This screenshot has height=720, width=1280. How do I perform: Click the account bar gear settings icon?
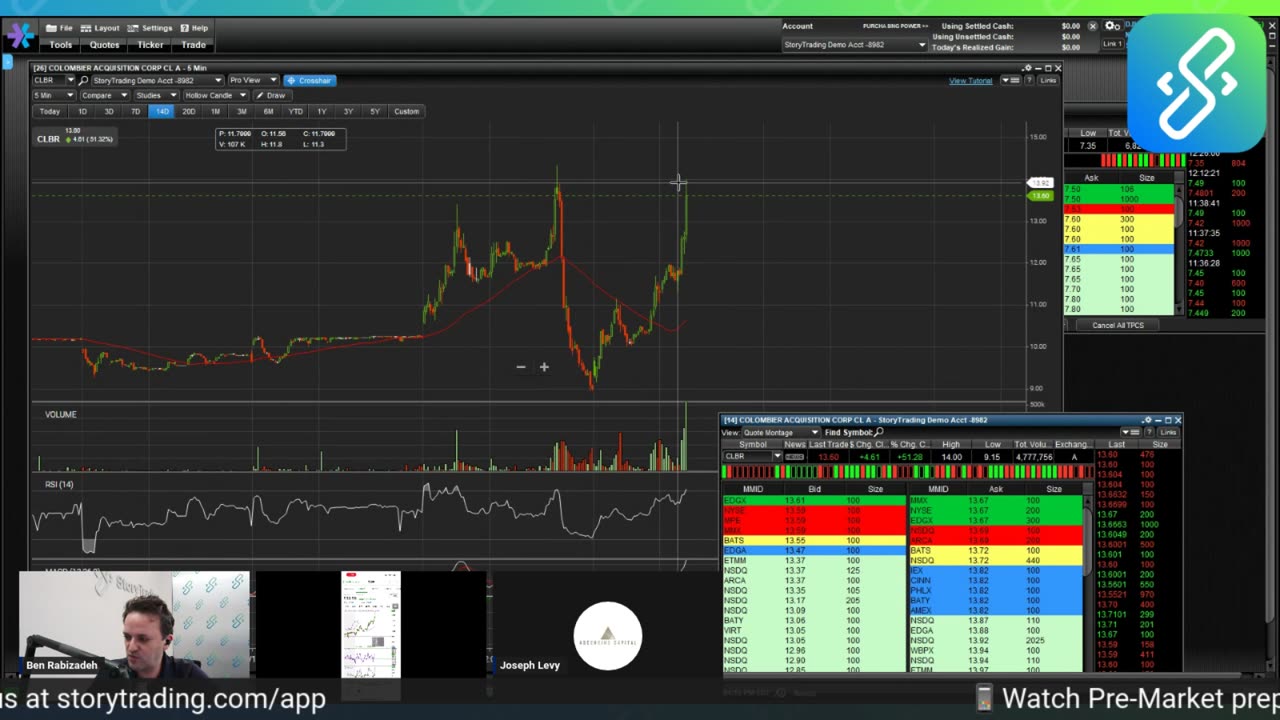(x=1113, y=26)
